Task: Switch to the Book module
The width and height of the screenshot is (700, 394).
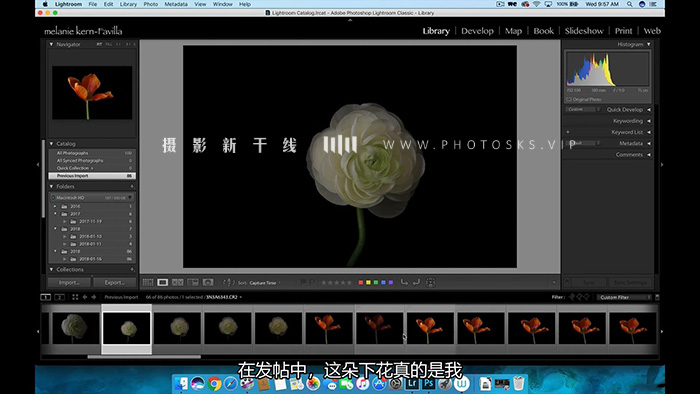Action: tap(543, 31)
